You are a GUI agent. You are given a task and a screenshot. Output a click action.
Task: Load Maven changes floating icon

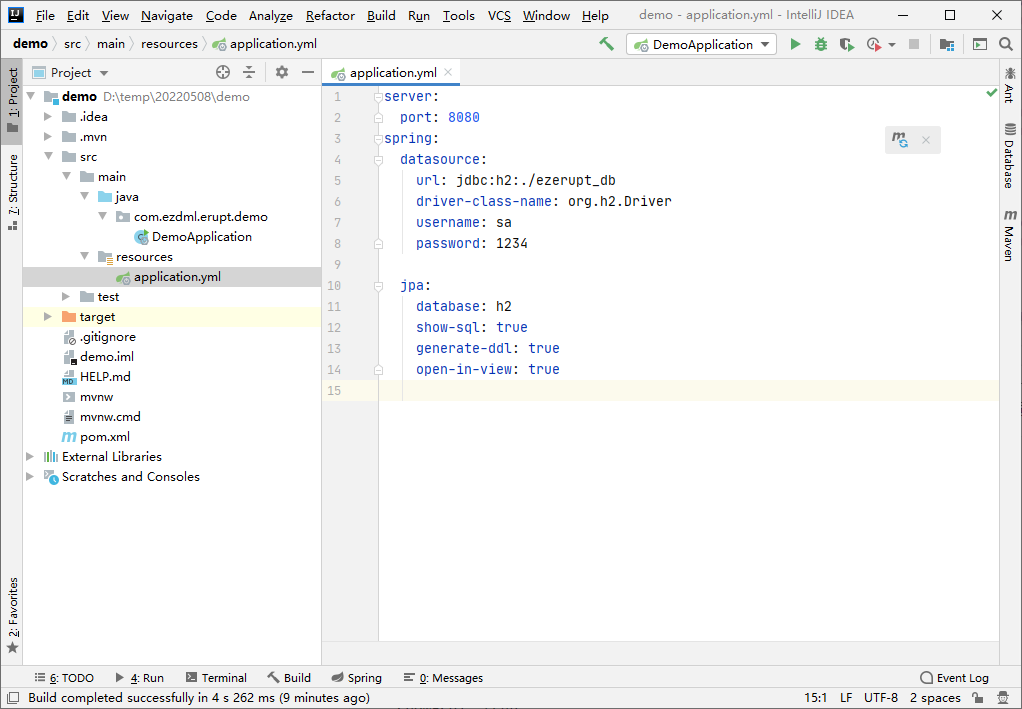coord(900,139)
